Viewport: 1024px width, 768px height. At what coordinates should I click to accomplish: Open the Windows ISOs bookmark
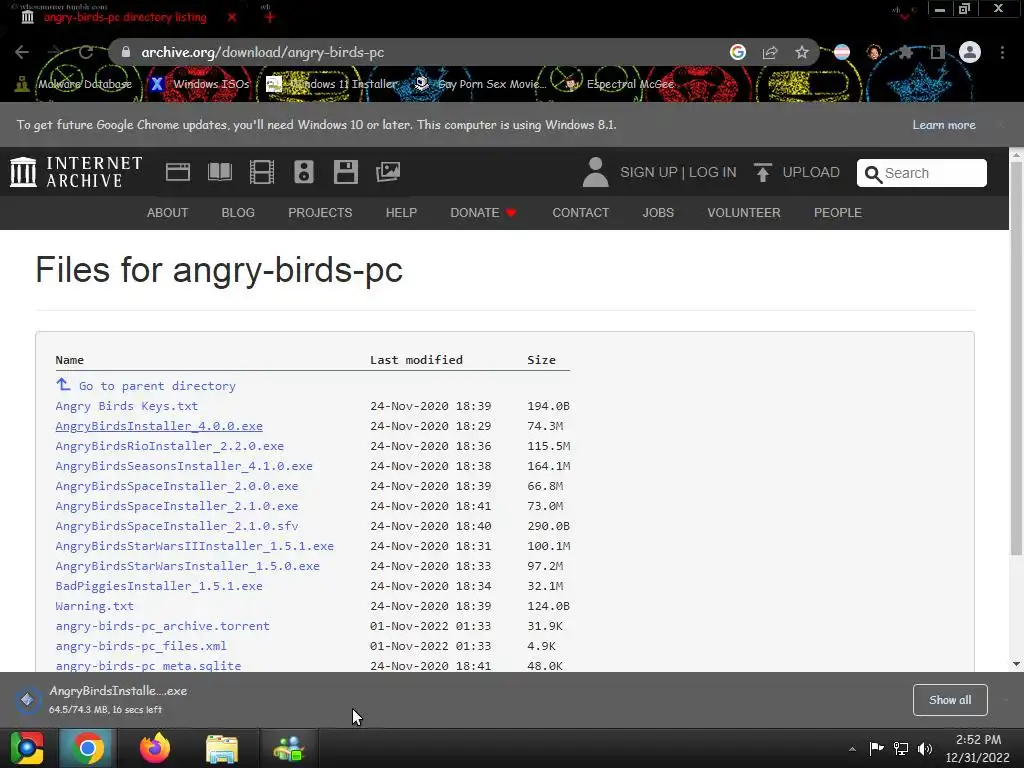coord(199,84)
